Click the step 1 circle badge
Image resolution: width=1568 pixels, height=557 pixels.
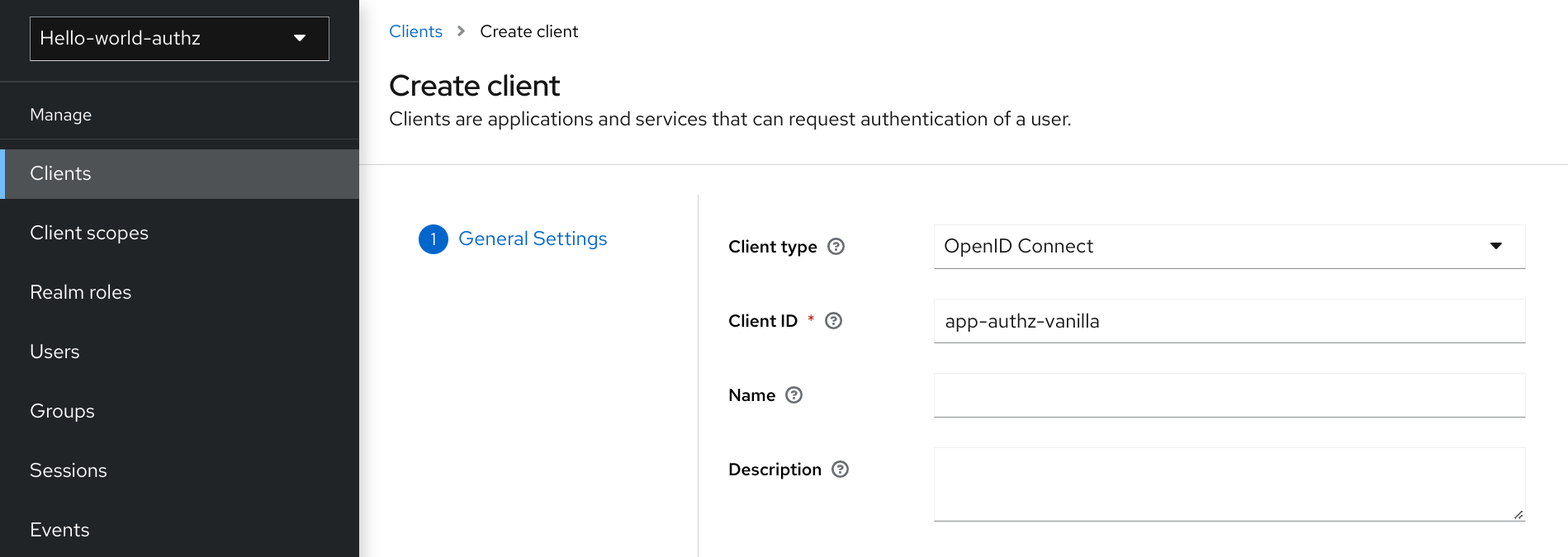tap(433, 239)
